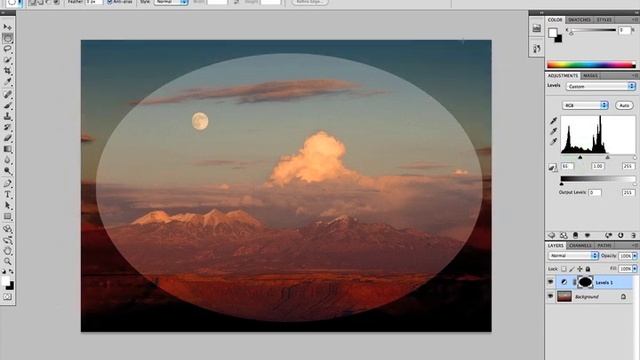Open the Opacity slider arrow
The width and height of the screenshot is (640, 360).
click(x=635, y=256)
